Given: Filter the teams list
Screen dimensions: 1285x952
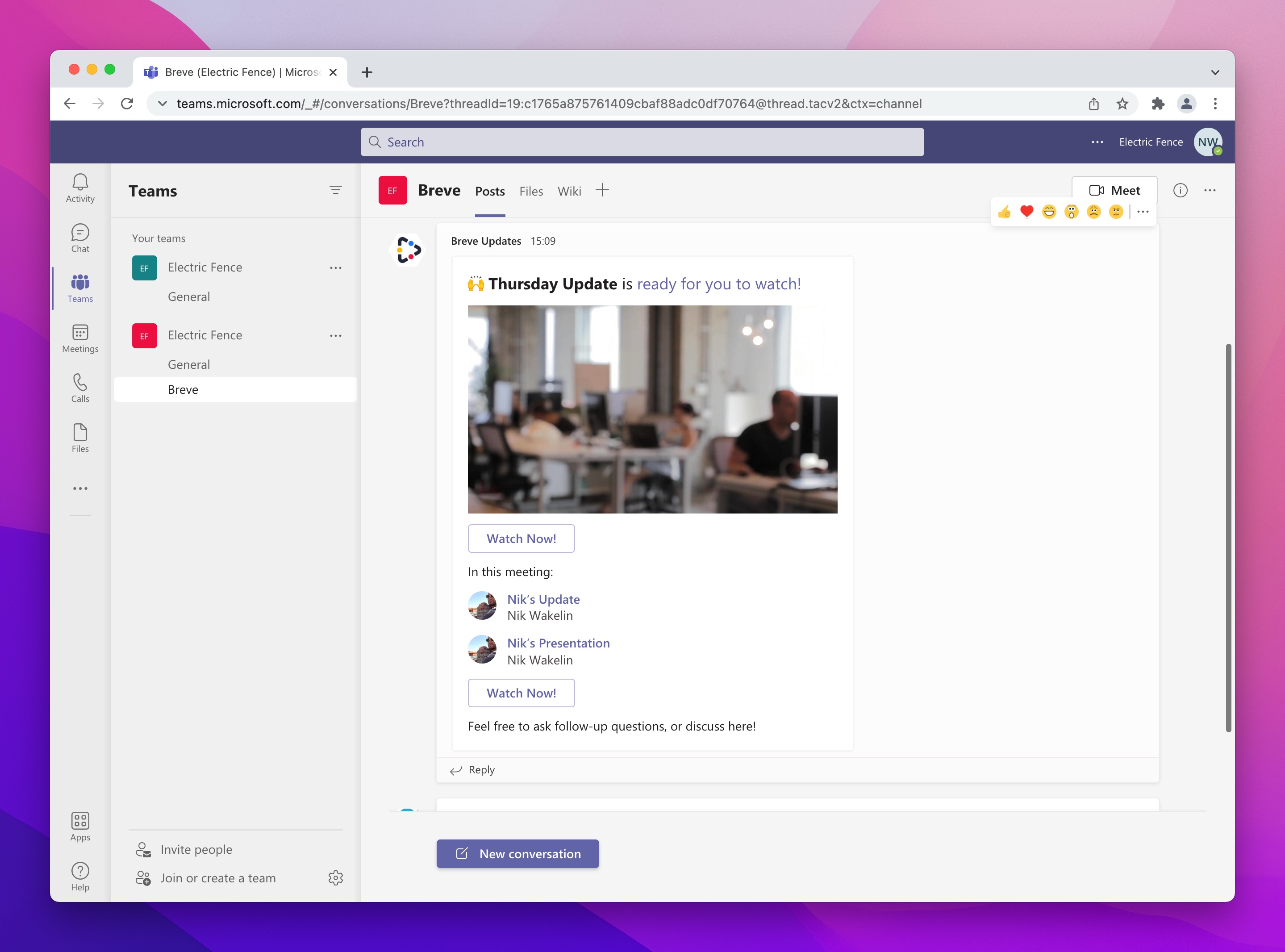Looking at the screenshot, I should click(335, 190).
